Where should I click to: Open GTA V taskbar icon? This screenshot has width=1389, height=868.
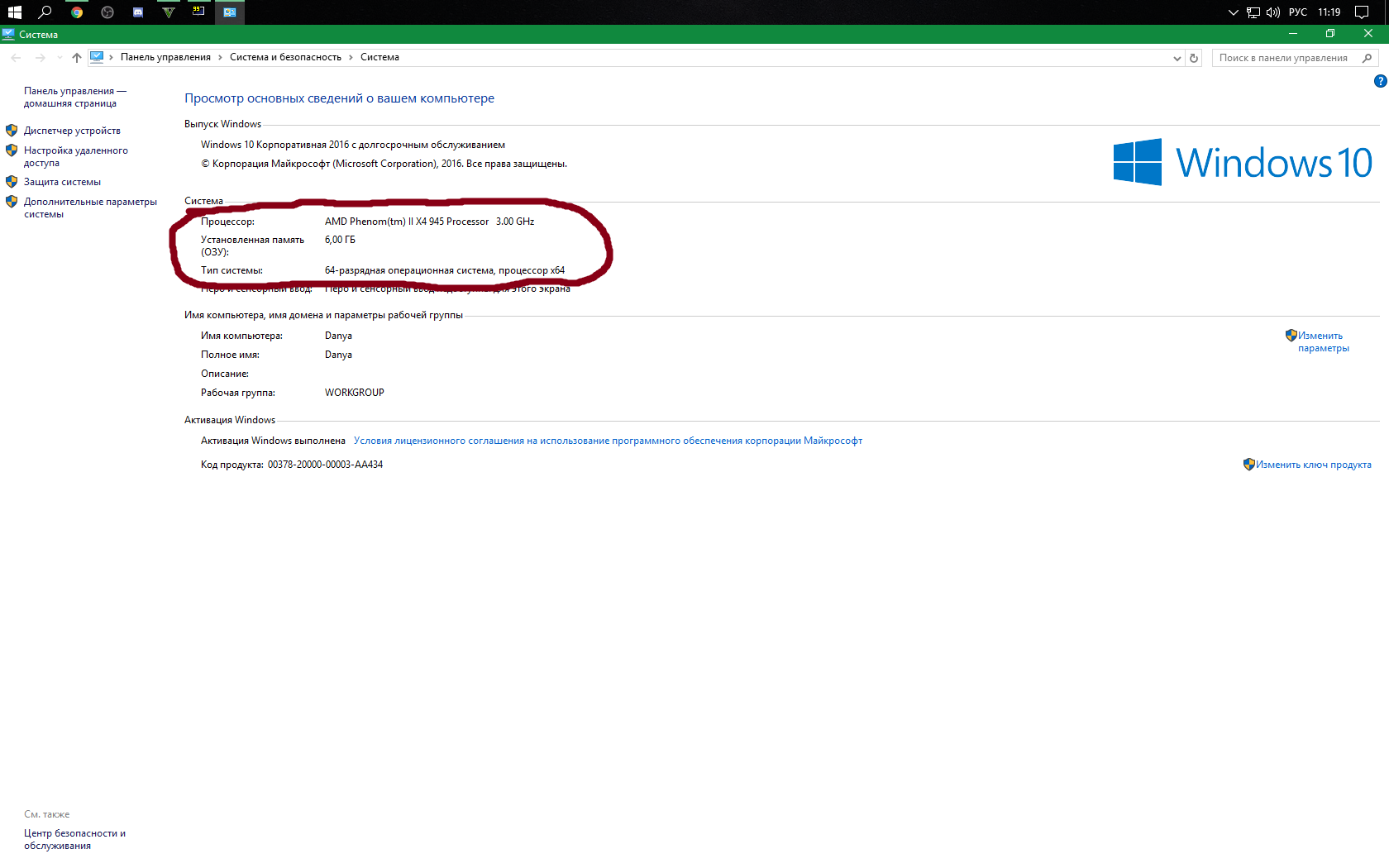(x=169, y=12)
